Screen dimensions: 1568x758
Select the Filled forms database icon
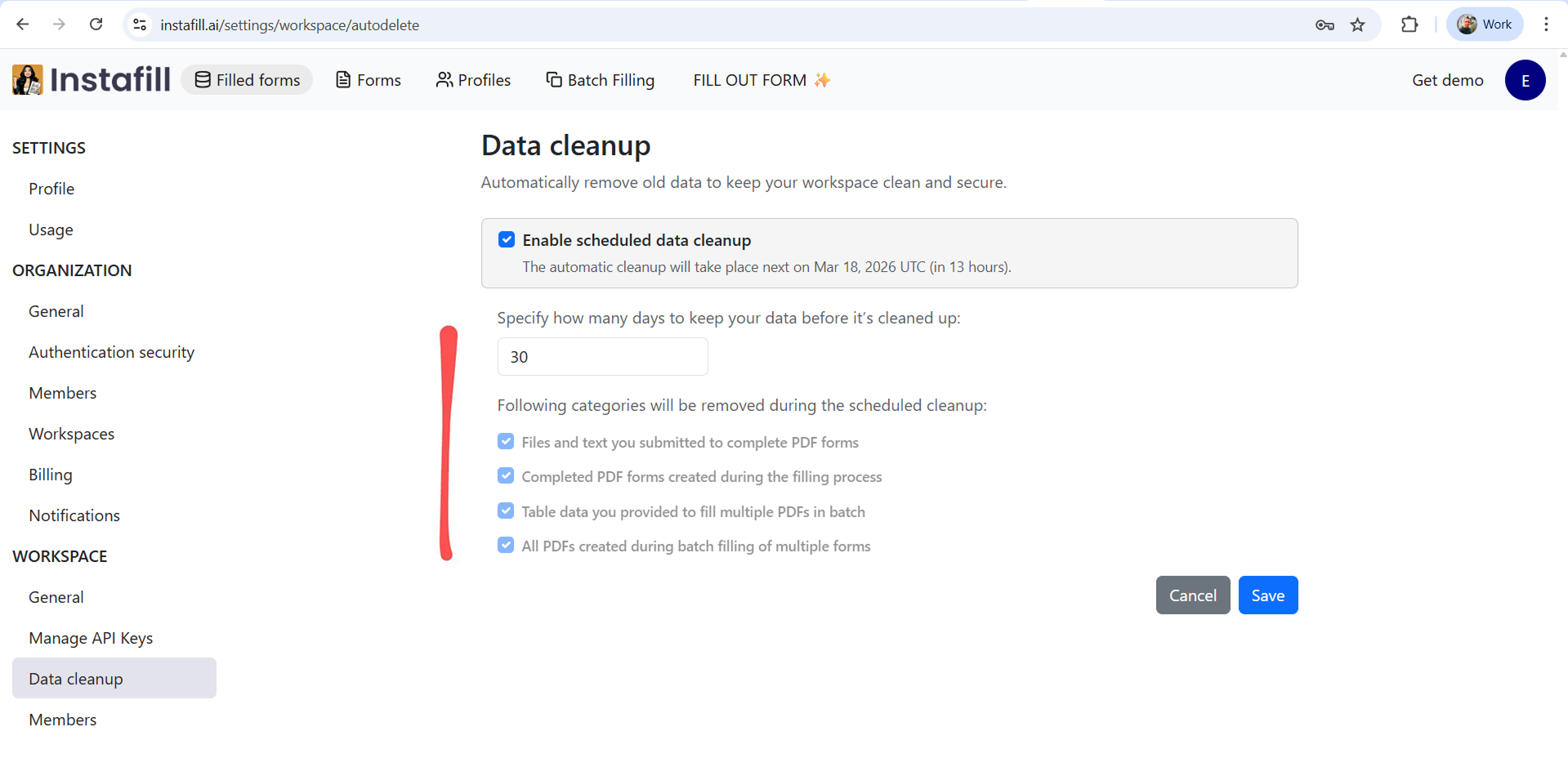tap(201, 79)
